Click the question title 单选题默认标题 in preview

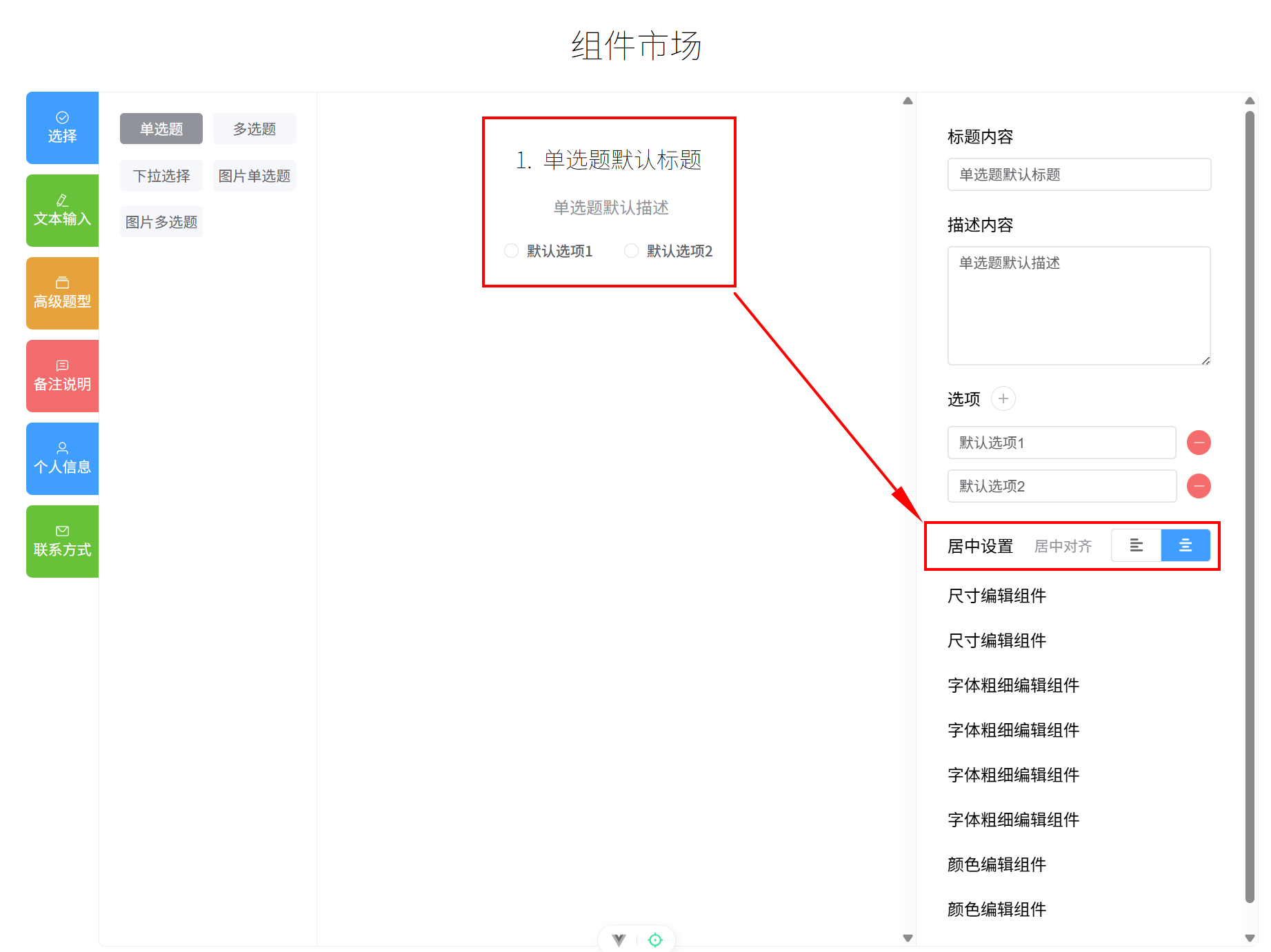[622, 160]
